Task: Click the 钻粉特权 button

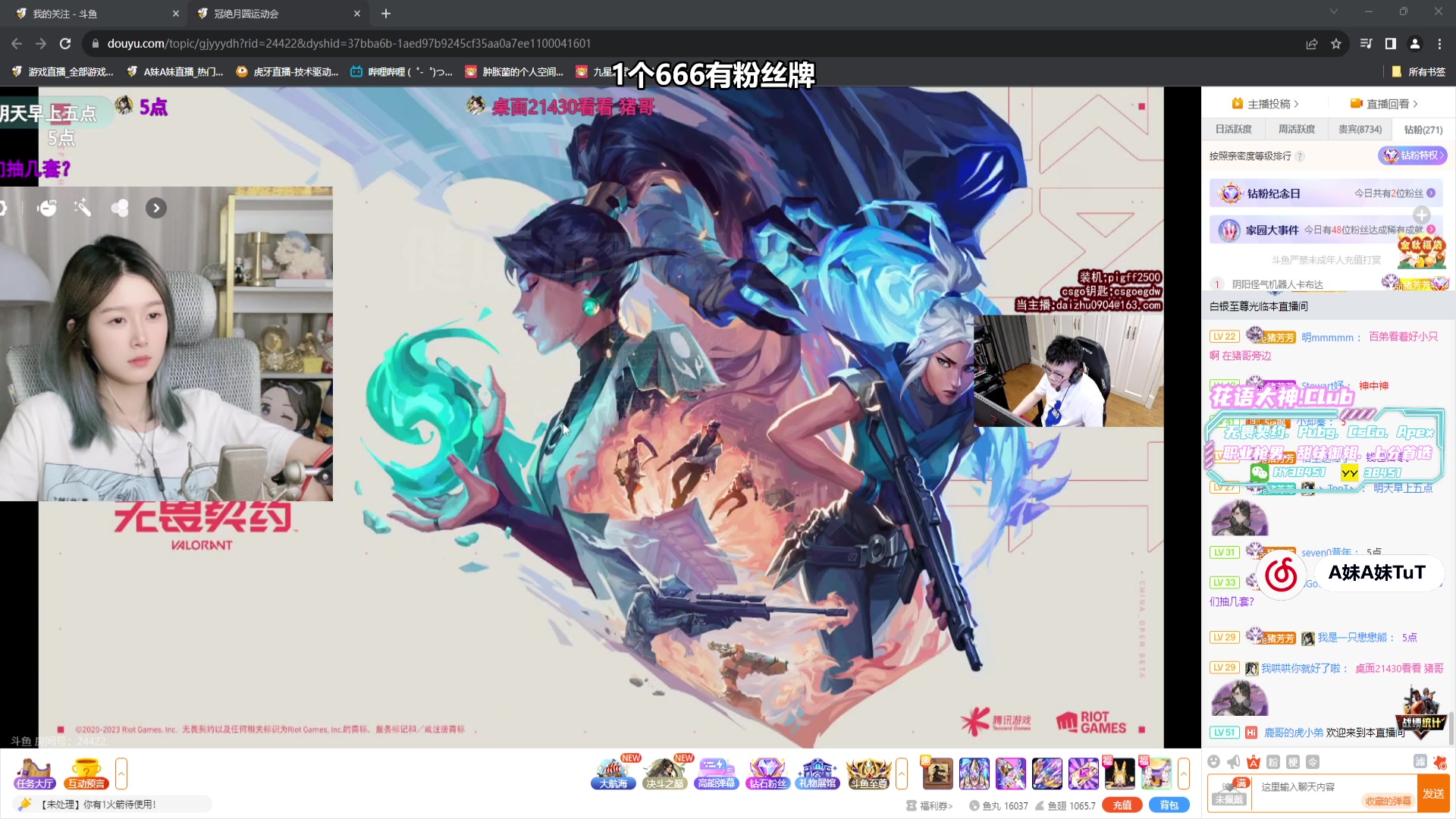Action: tap(1413, 155)
